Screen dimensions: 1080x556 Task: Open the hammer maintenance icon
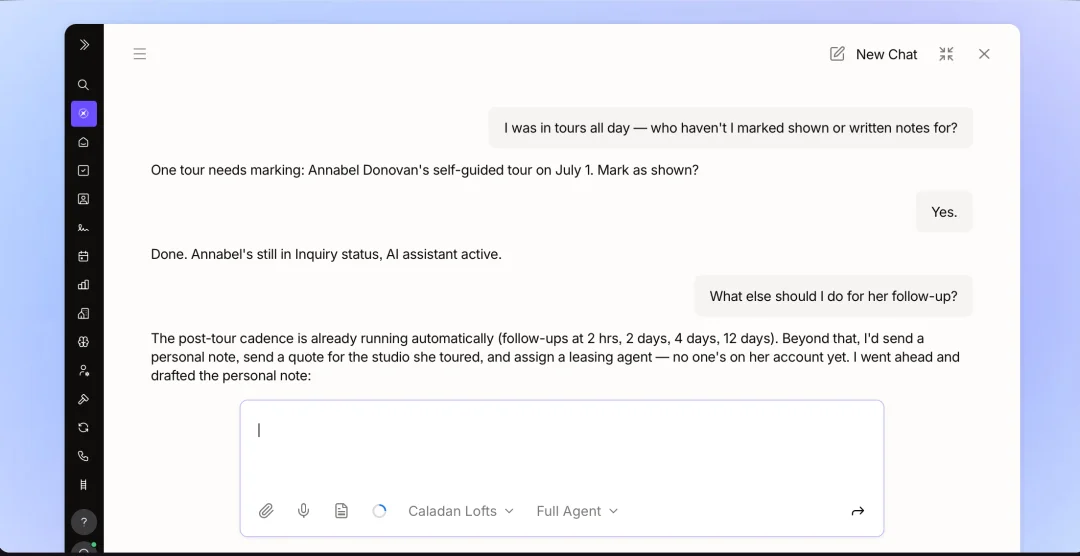point(83,399)
